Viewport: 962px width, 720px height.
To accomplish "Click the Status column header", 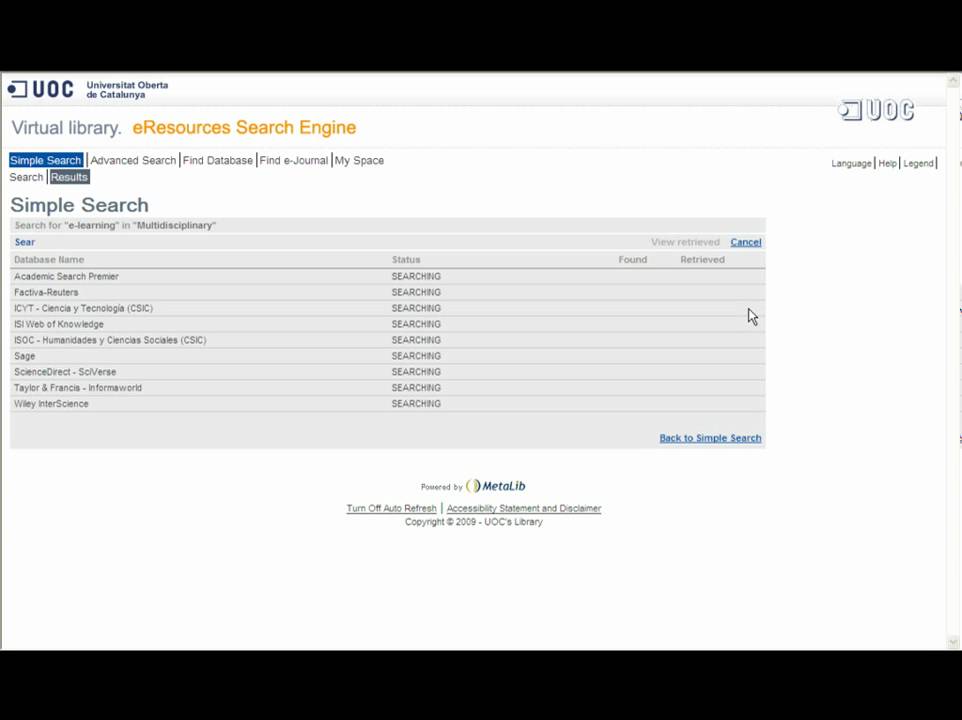I will tap(406, 259).
